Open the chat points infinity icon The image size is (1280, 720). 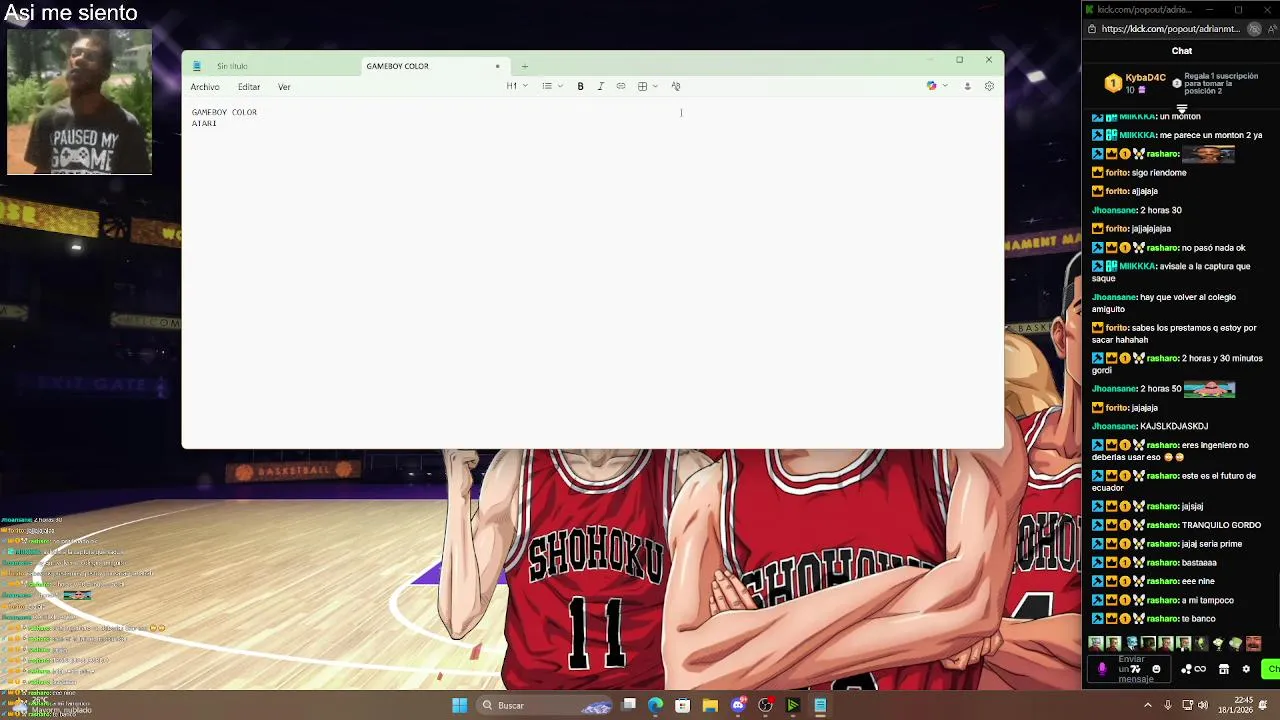(1193, 669)
